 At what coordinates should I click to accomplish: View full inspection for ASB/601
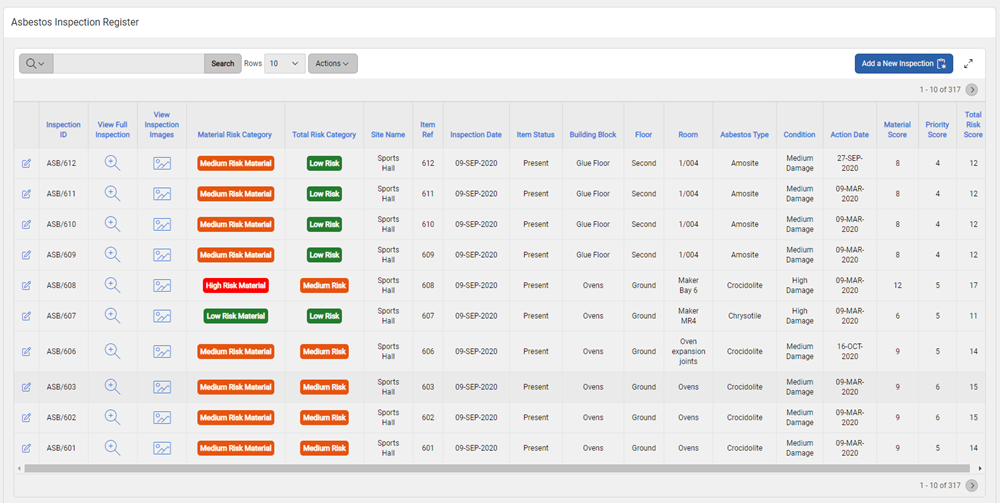point(113,448)
